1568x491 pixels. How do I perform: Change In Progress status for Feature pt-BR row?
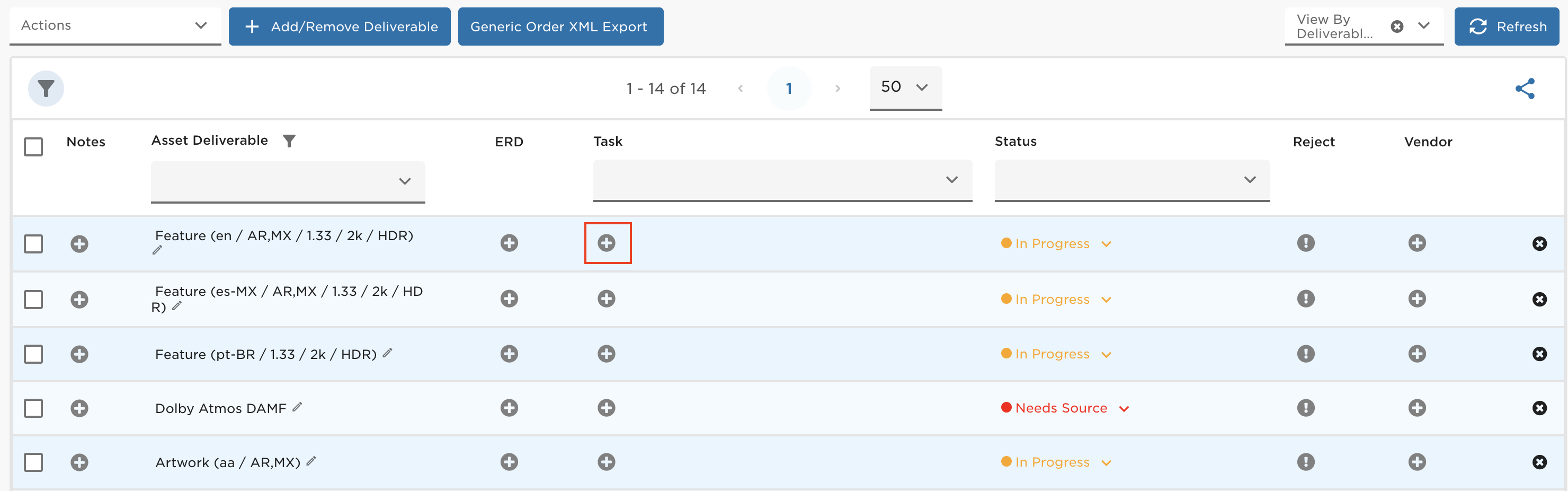click(1057, 354)
